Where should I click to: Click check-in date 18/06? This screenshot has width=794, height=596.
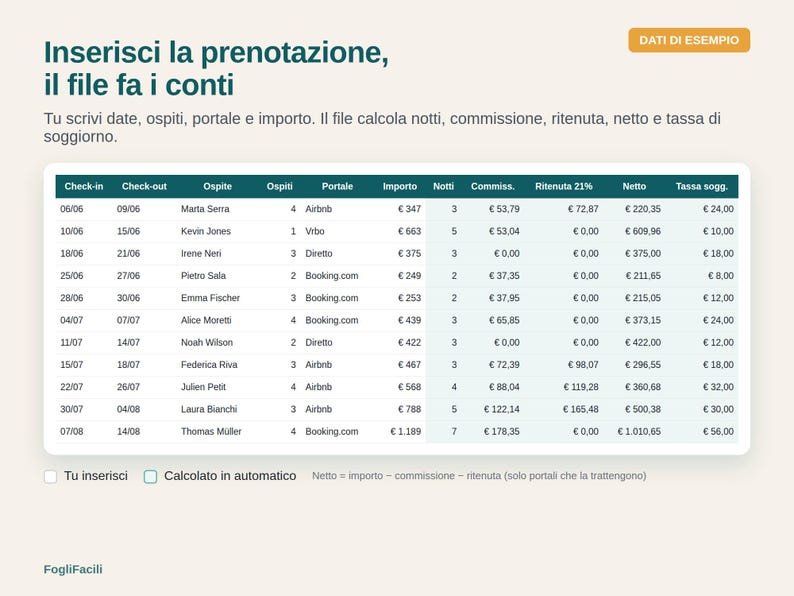tap(71, 253)
